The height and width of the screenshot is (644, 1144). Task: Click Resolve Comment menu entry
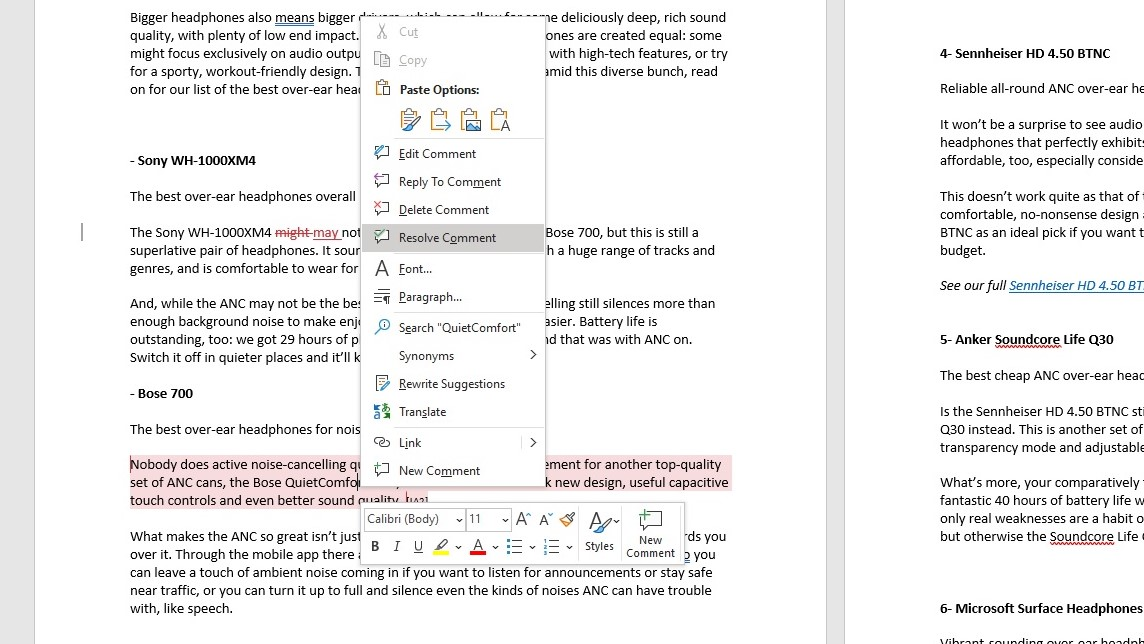click(453, 238)
